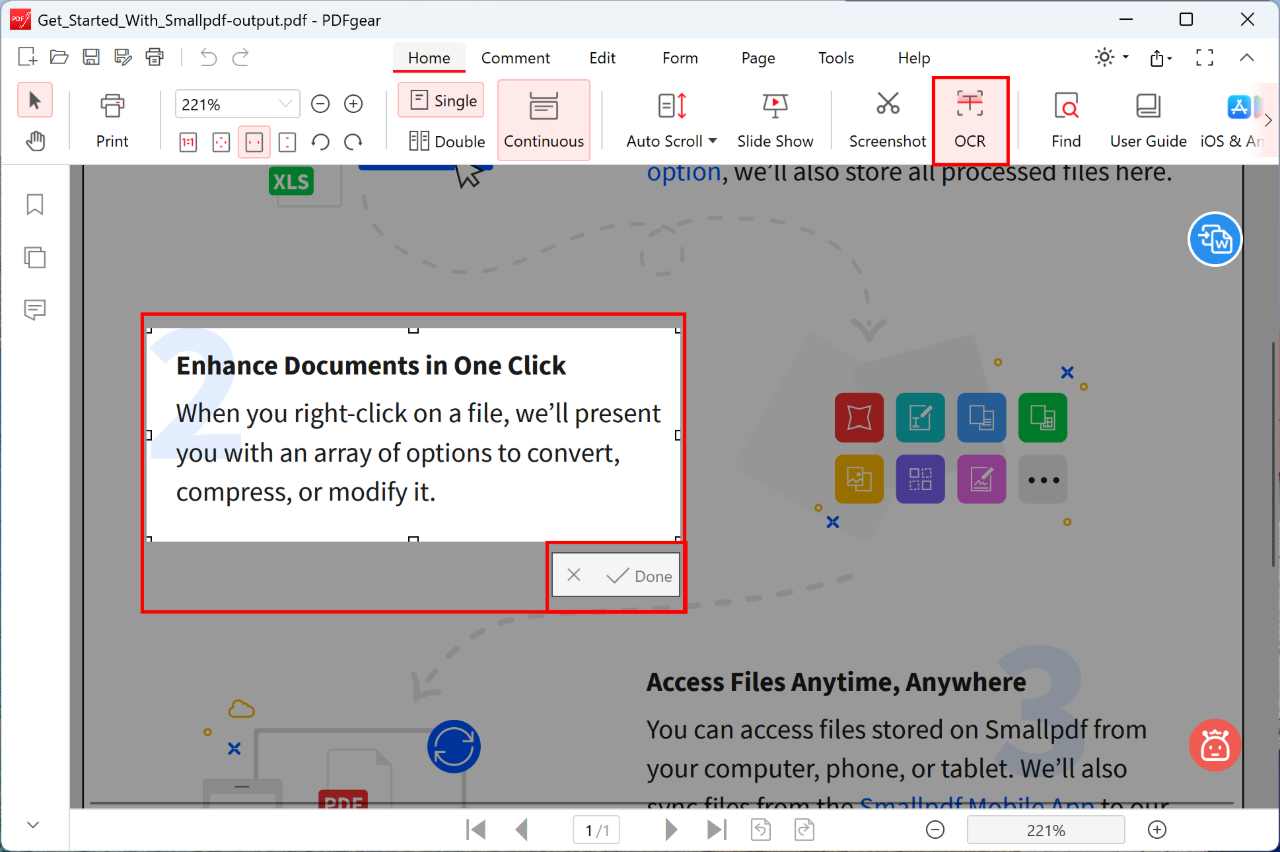The image size is (1280, 852).
Task: Expand the sidebar down-chevron at the bottom left
Action: click(33, 825)
